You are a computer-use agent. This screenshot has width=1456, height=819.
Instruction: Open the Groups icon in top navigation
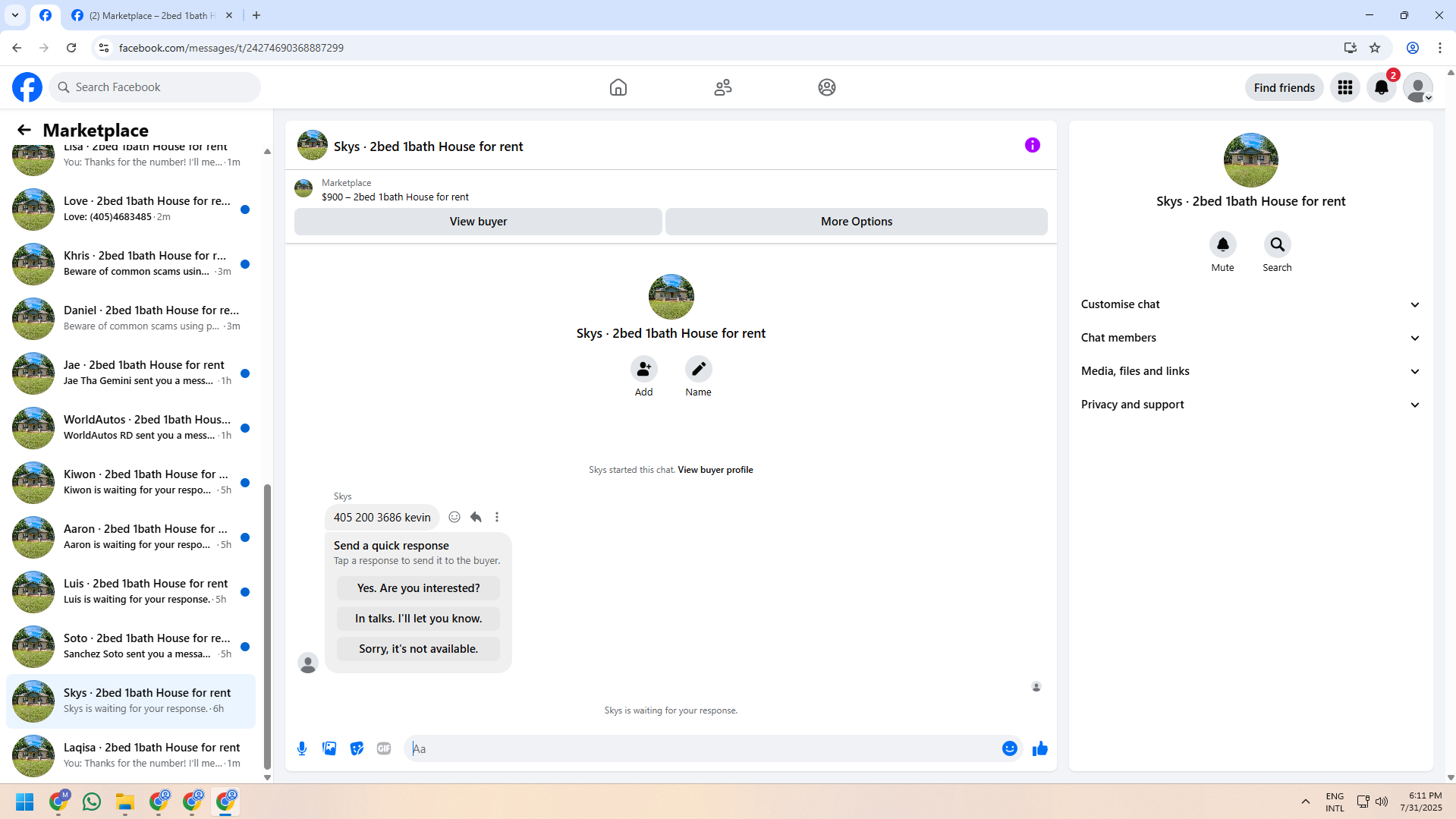point(827,87)
